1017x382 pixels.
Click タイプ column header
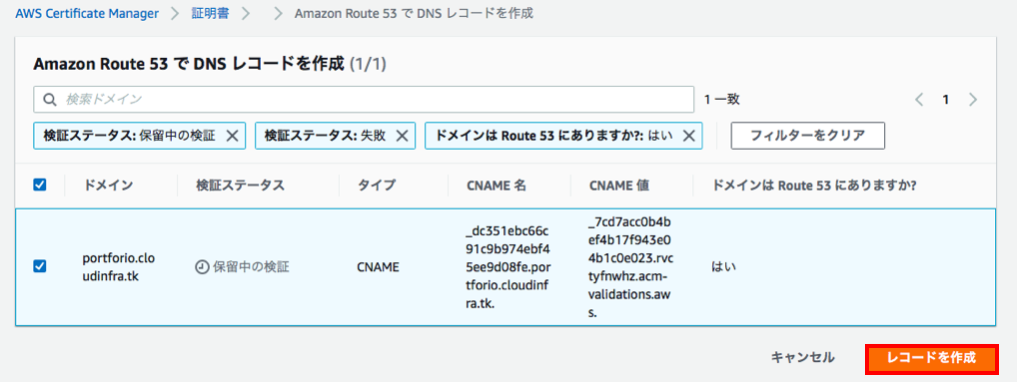tap(376, 185)
